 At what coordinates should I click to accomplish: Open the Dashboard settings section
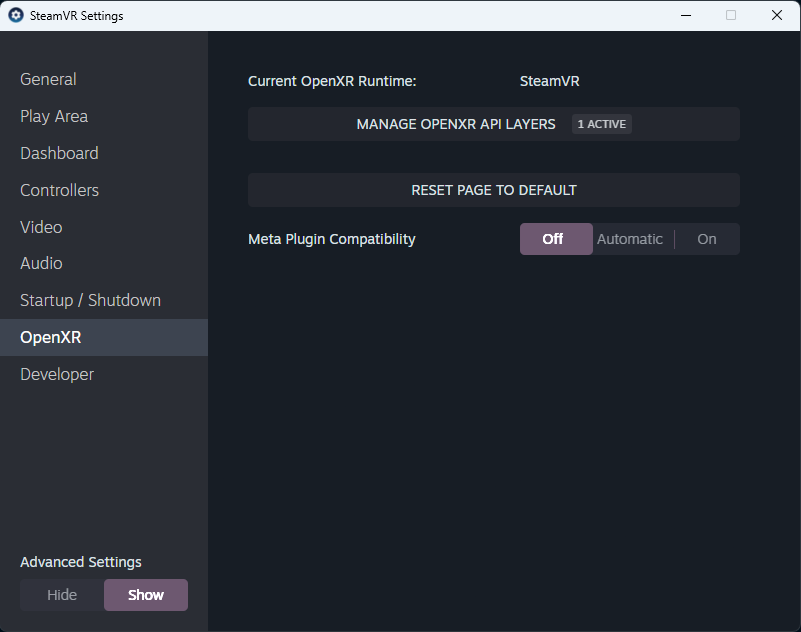[x=104, y=153]
